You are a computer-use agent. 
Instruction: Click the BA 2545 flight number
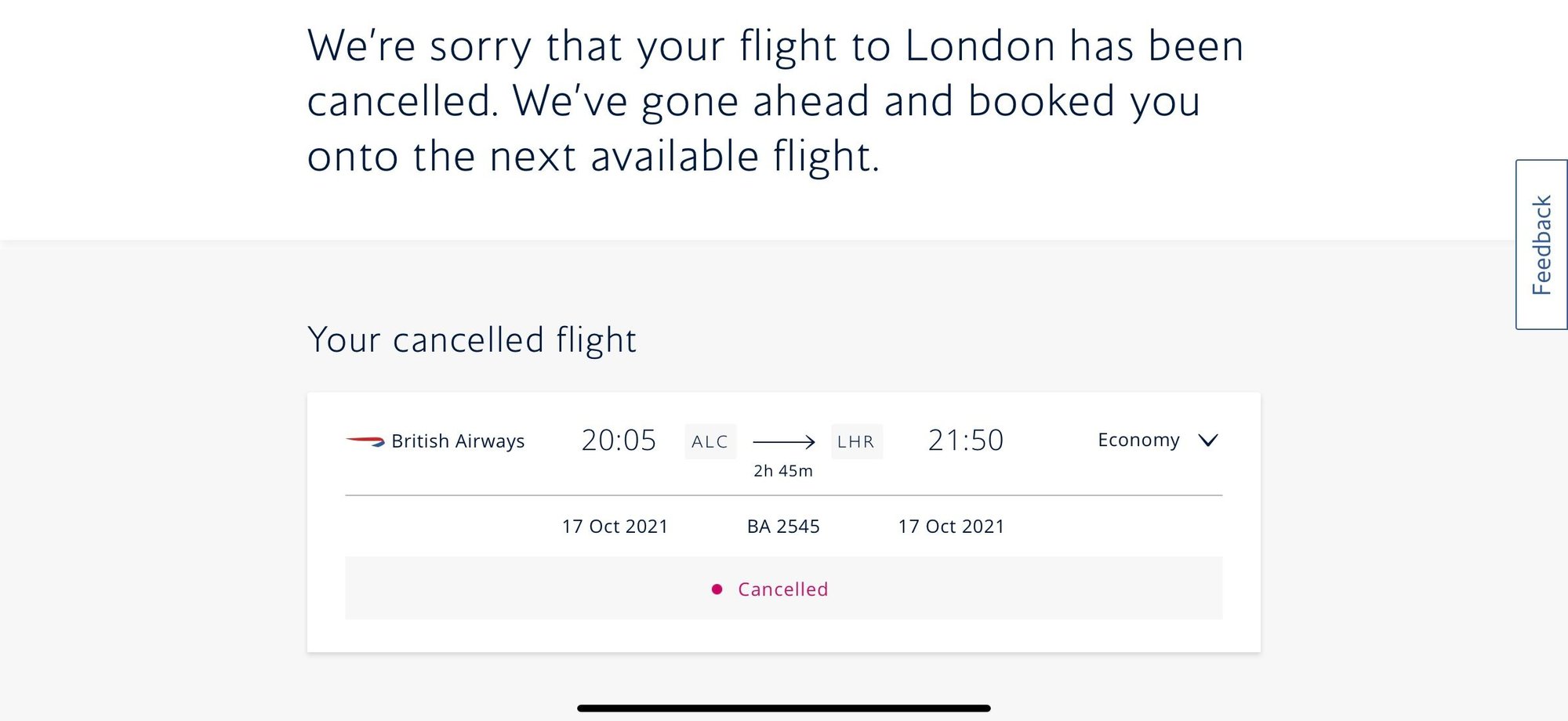[x=783, y=527]
